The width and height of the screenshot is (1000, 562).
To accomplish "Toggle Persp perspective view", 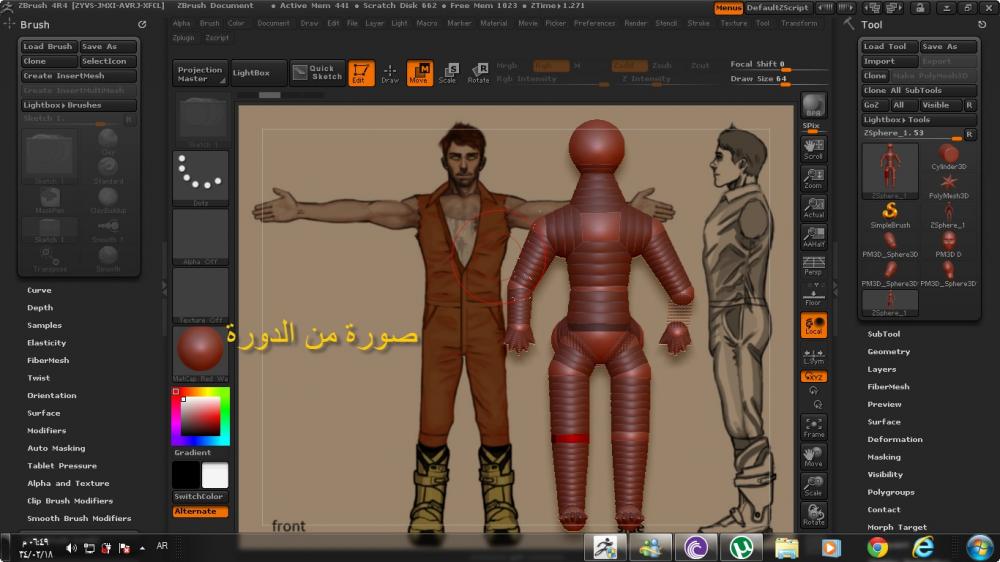I will point(813,265).
